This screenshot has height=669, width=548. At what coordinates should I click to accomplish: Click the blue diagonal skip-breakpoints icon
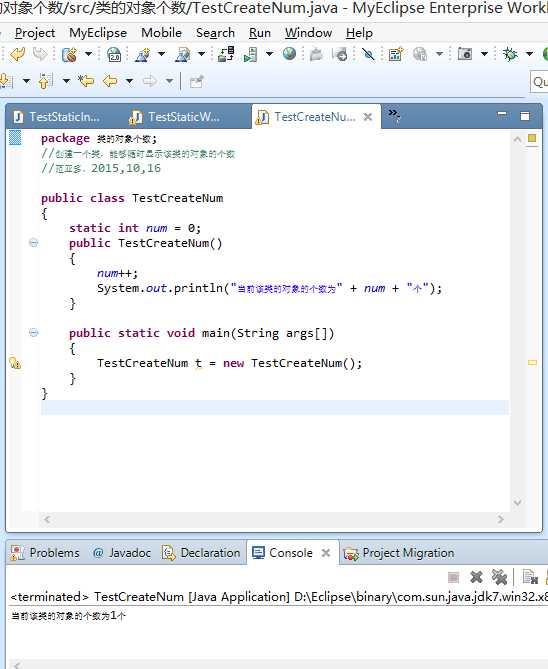click(367, 54)
